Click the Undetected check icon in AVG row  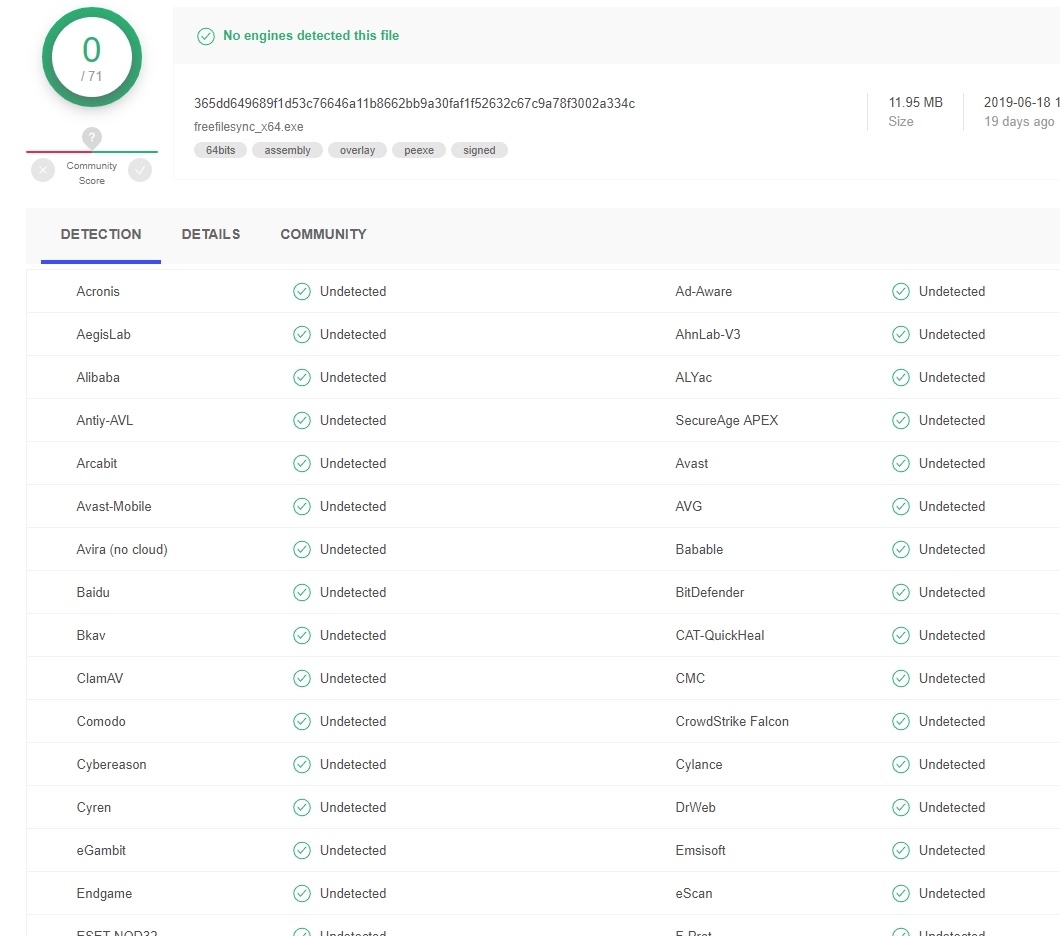tap(900, 506)
